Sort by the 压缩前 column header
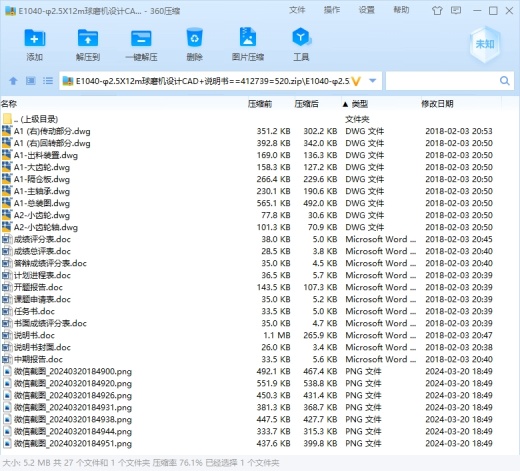This screenshot has height=471, width=520. 260,104
